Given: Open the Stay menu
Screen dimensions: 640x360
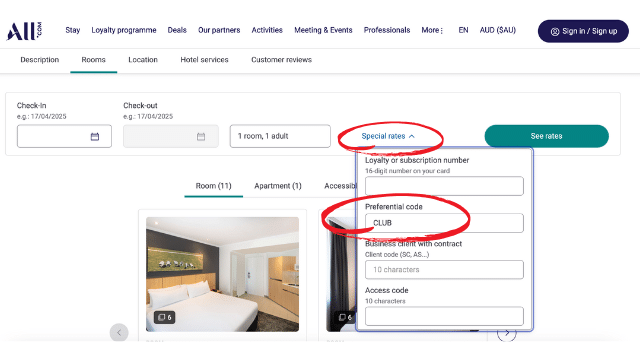Looking at the screenshot, I should 73,30.
